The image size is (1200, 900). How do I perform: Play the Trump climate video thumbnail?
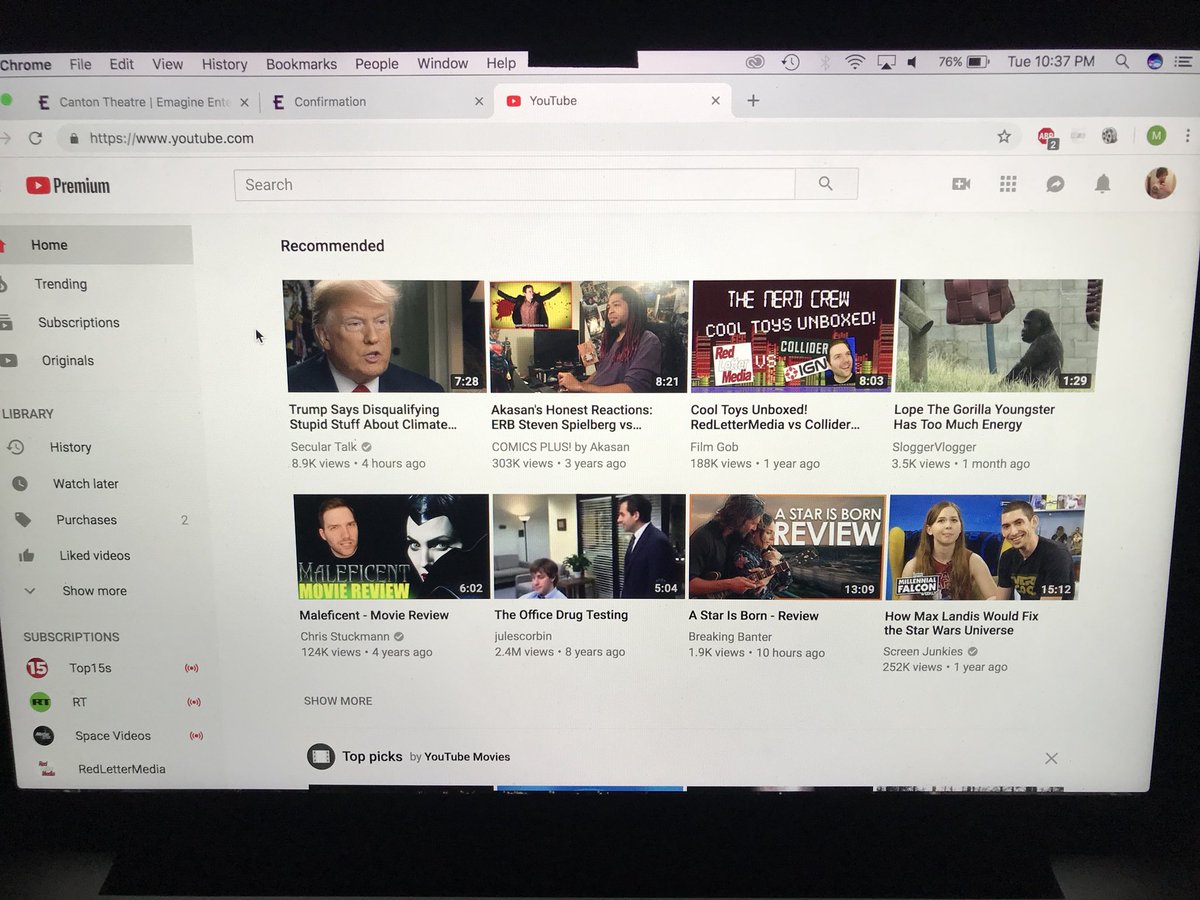385,336
